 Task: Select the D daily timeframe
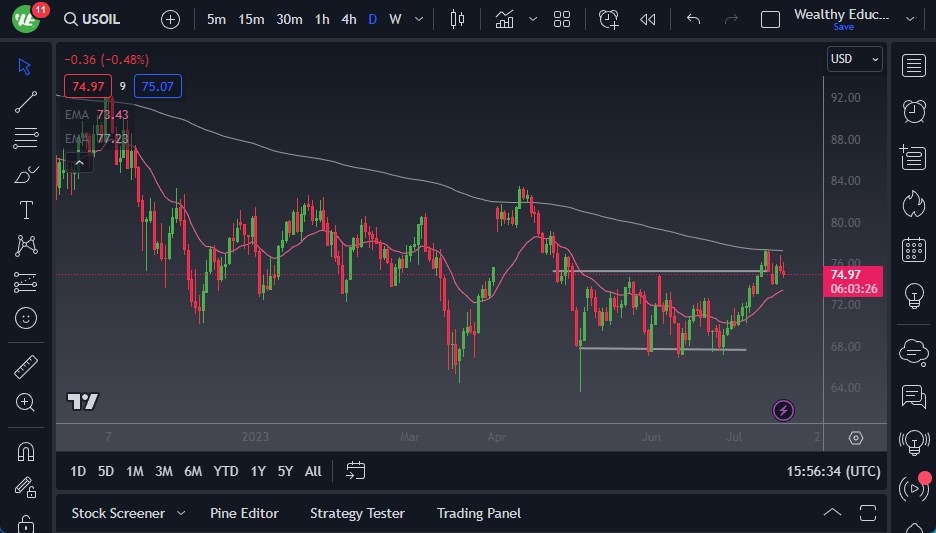(373, 19)
